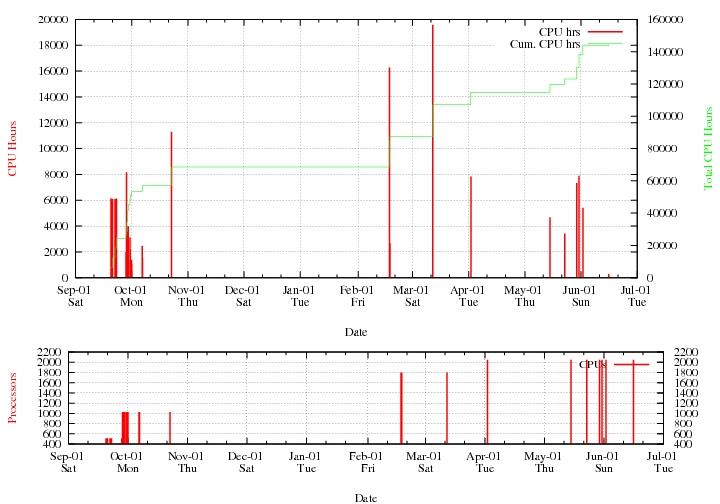Click the 20000 tick label on left axis

(53, 19)
